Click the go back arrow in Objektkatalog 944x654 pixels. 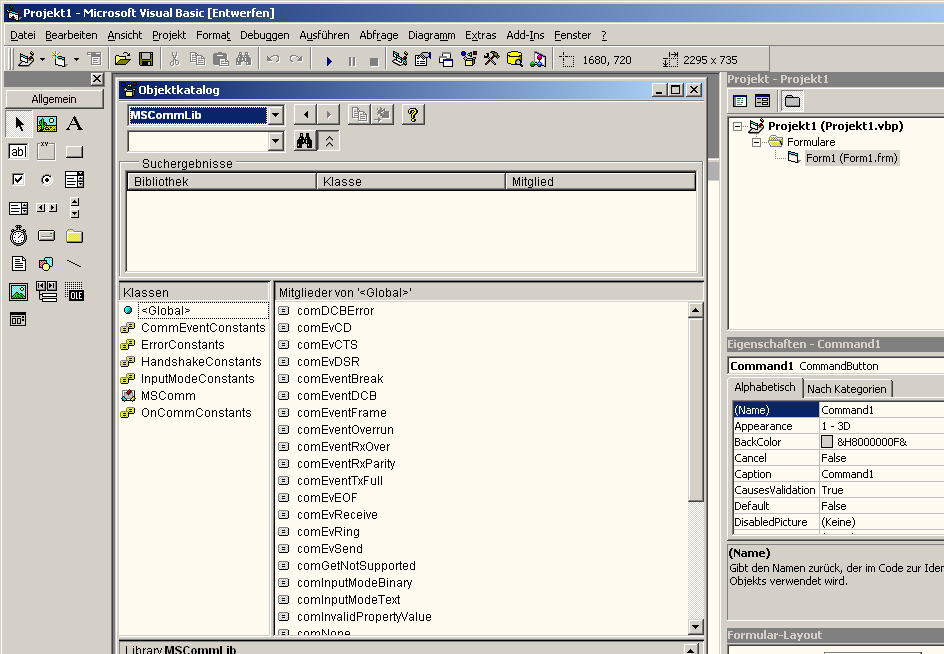(306, 114)
